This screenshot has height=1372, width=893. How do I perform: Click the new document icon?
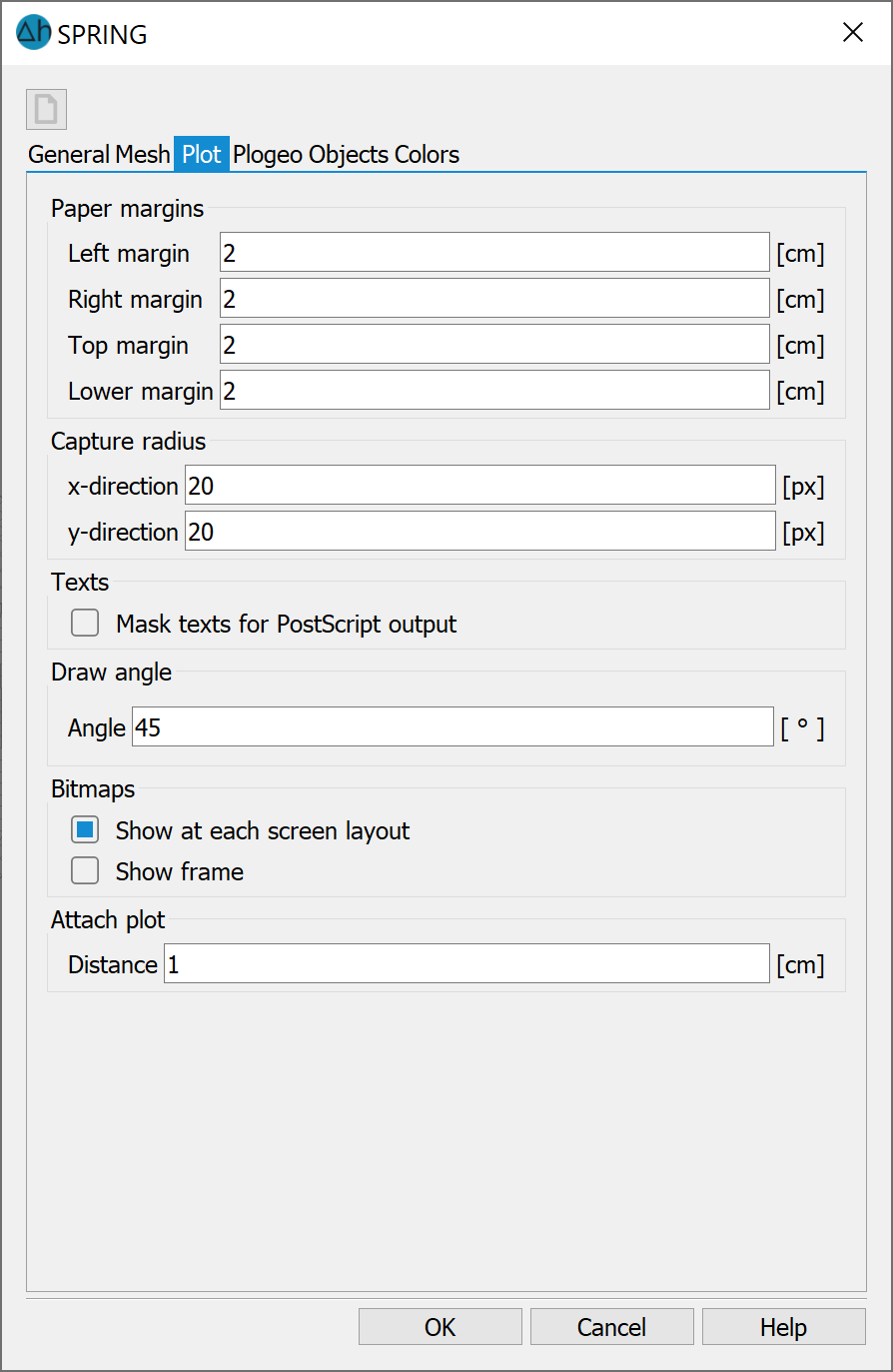46,110
